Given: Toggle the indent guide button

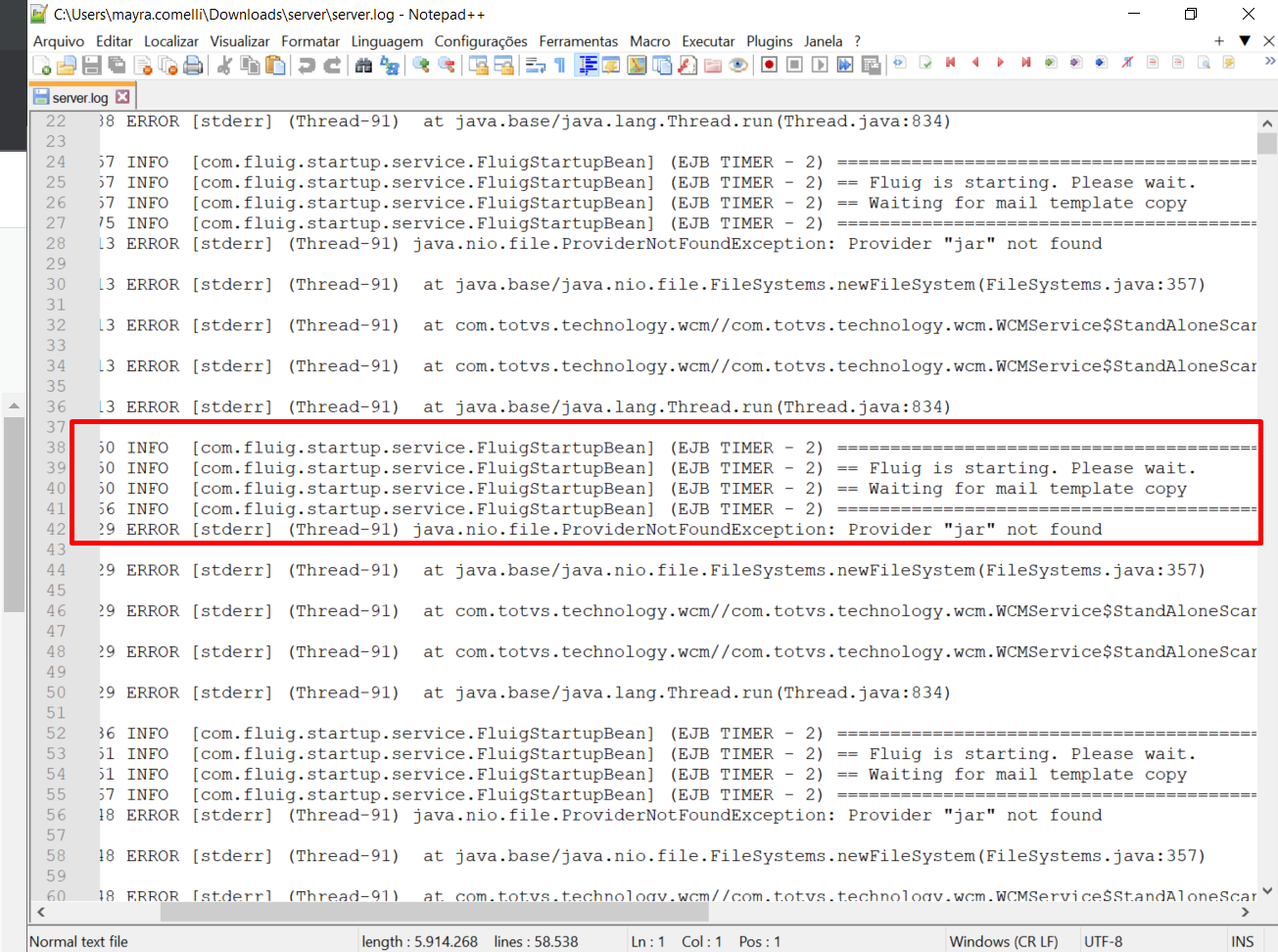Looking at the screenshot, I should click(x=588, y=66).
